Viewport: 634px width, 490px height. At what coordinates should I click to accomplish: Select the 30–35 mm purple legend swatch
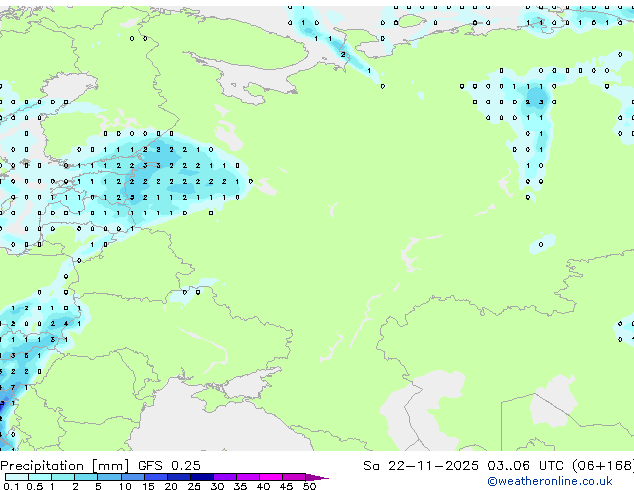coord(225,477)
